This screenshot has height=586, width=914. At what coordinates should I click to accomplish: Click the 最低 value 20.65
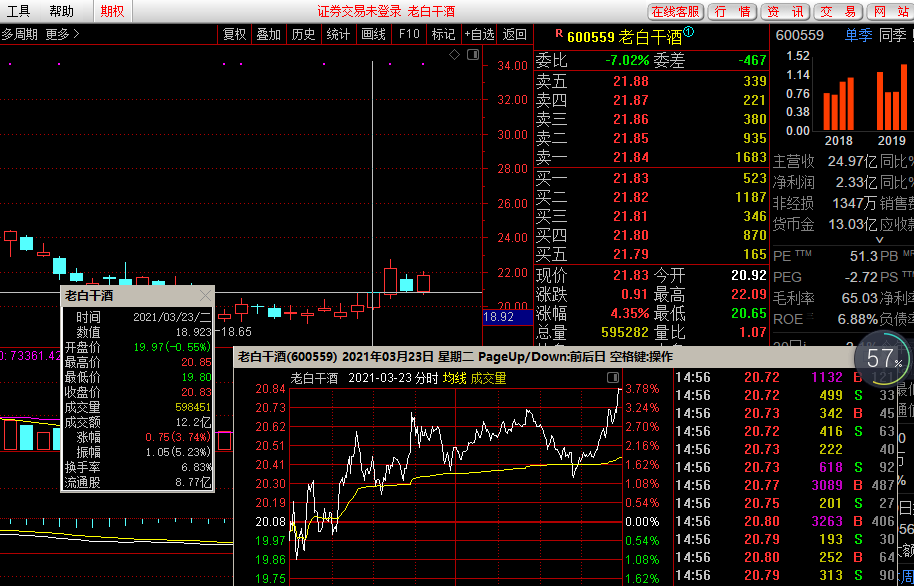[x=749, y=313]
